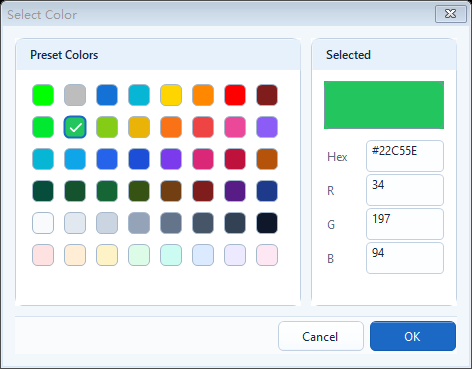Viewport: 472px width, 369px height.
Task: Click the "Hex" label
Action: [x=337, y=157]
